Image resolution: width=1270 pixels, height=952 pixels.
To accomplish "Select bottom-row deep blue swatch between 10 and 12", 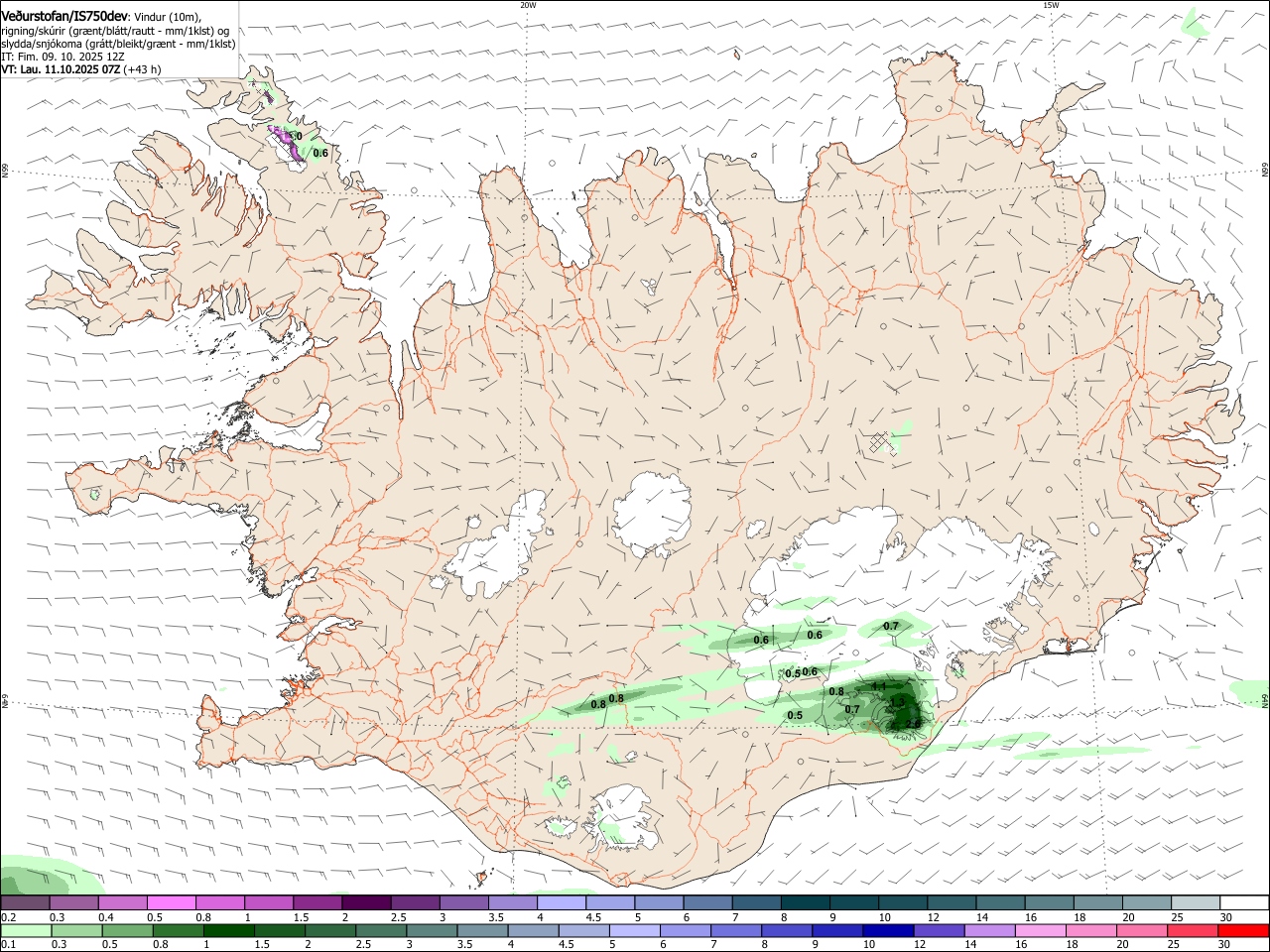I will pos(887,931).
